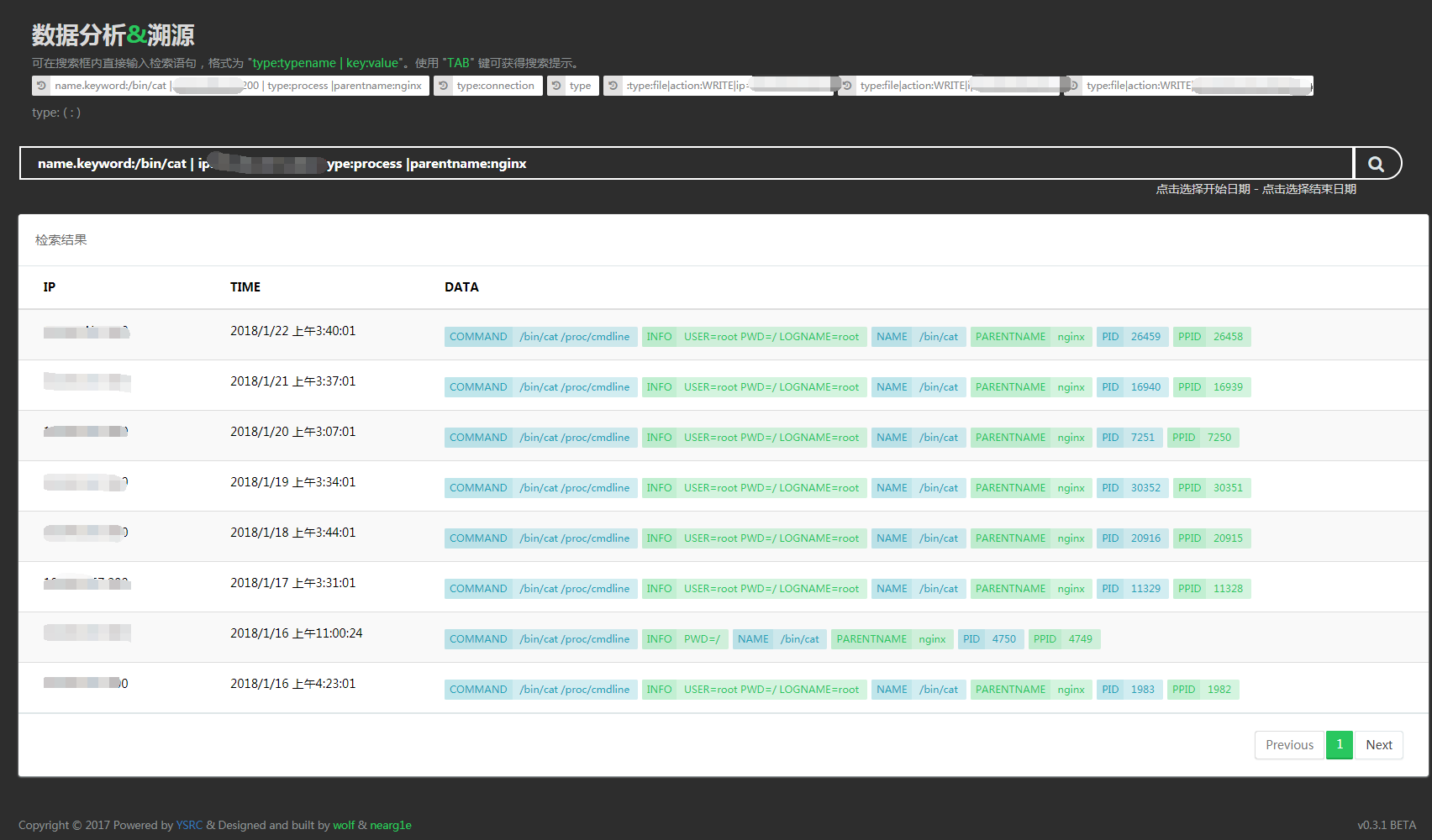Open the nearg1e author link

[x=391, y=825]
